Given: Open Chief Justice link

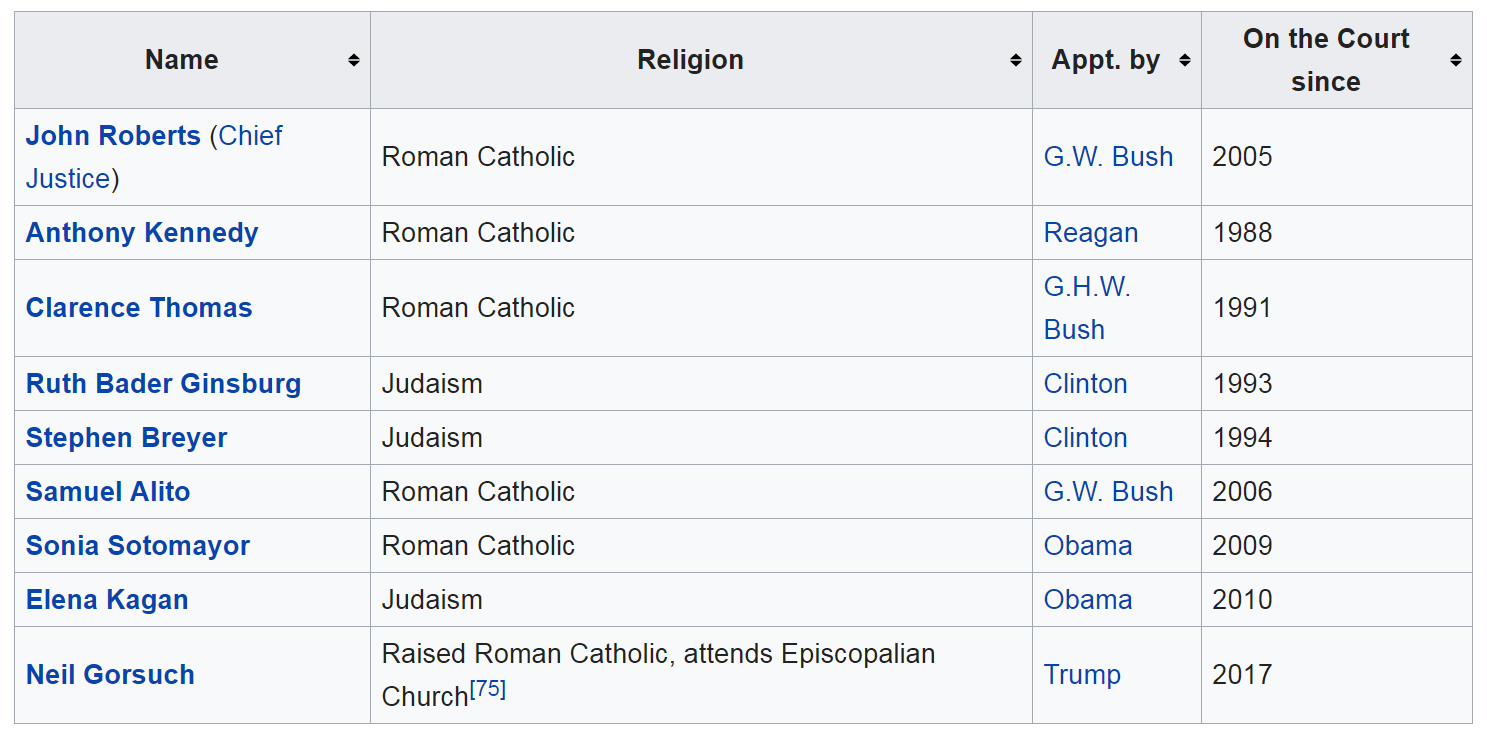Looking at the screenshot, I should (154, 157).
